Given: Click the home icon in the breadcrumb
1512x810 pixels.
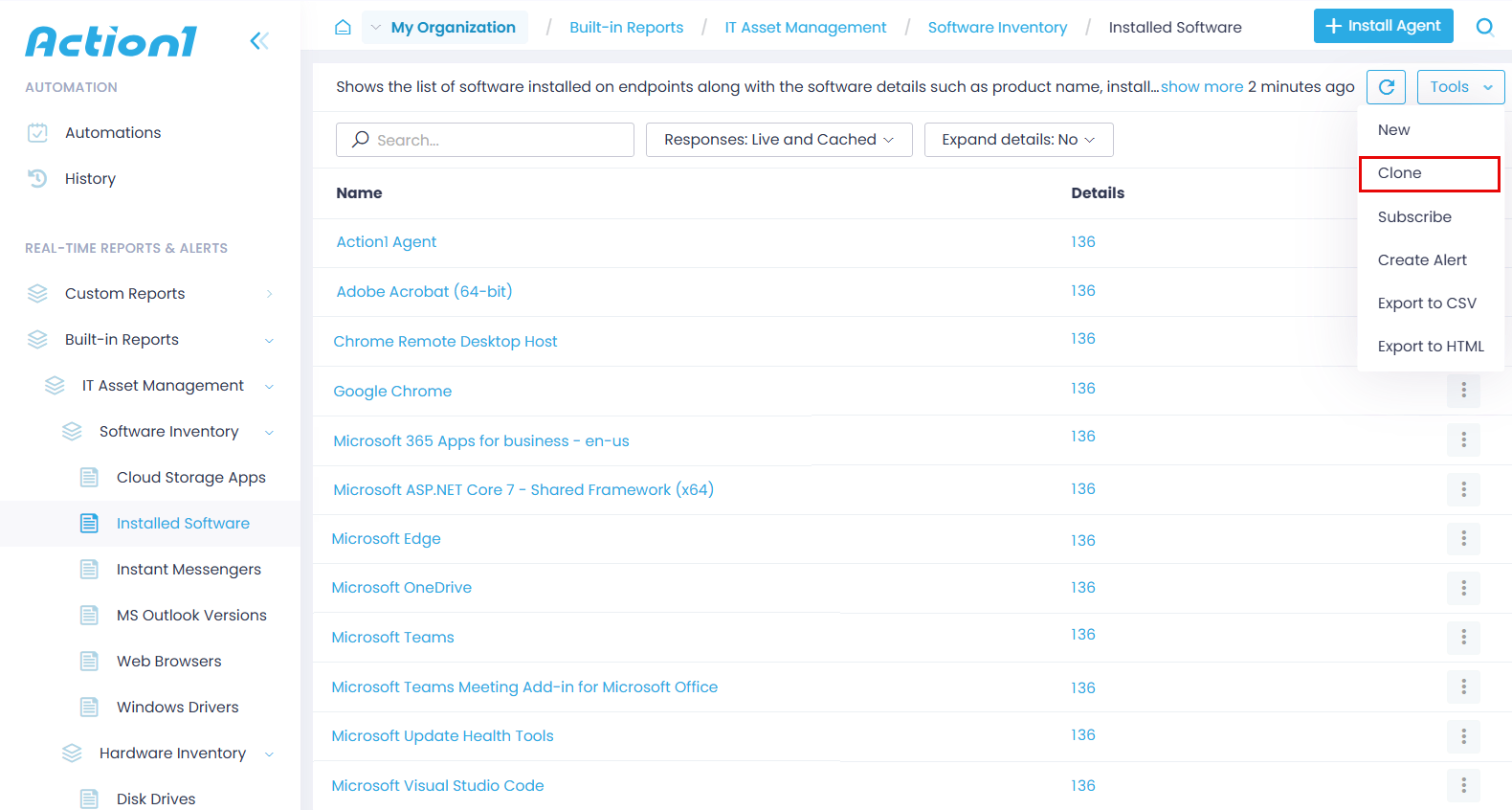Looking at the screenshot, I should coord(343,27).
